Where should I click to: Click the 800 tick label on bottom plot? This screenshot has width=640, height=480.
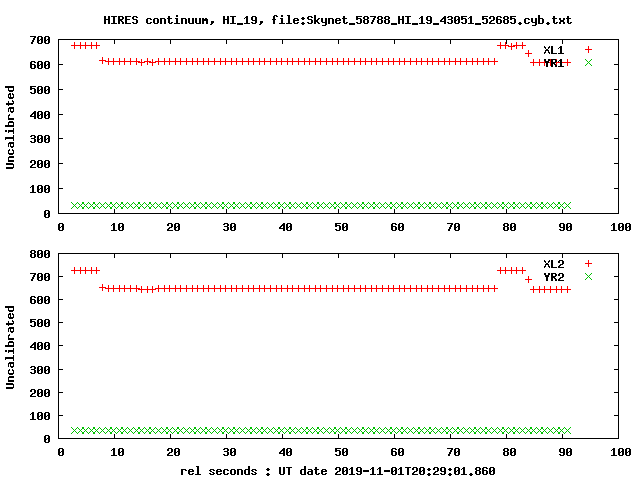[x=40, y=254]
